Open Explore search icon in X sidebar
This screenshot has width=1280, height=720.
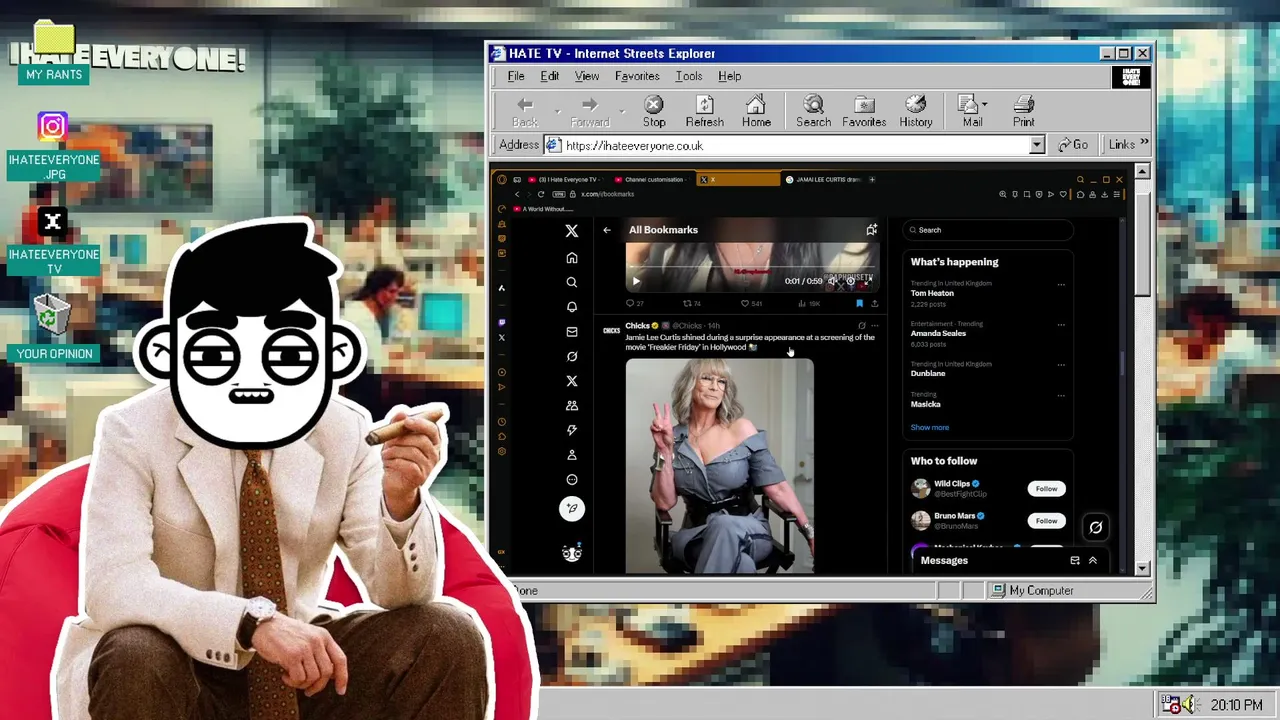tap(572, 282)
